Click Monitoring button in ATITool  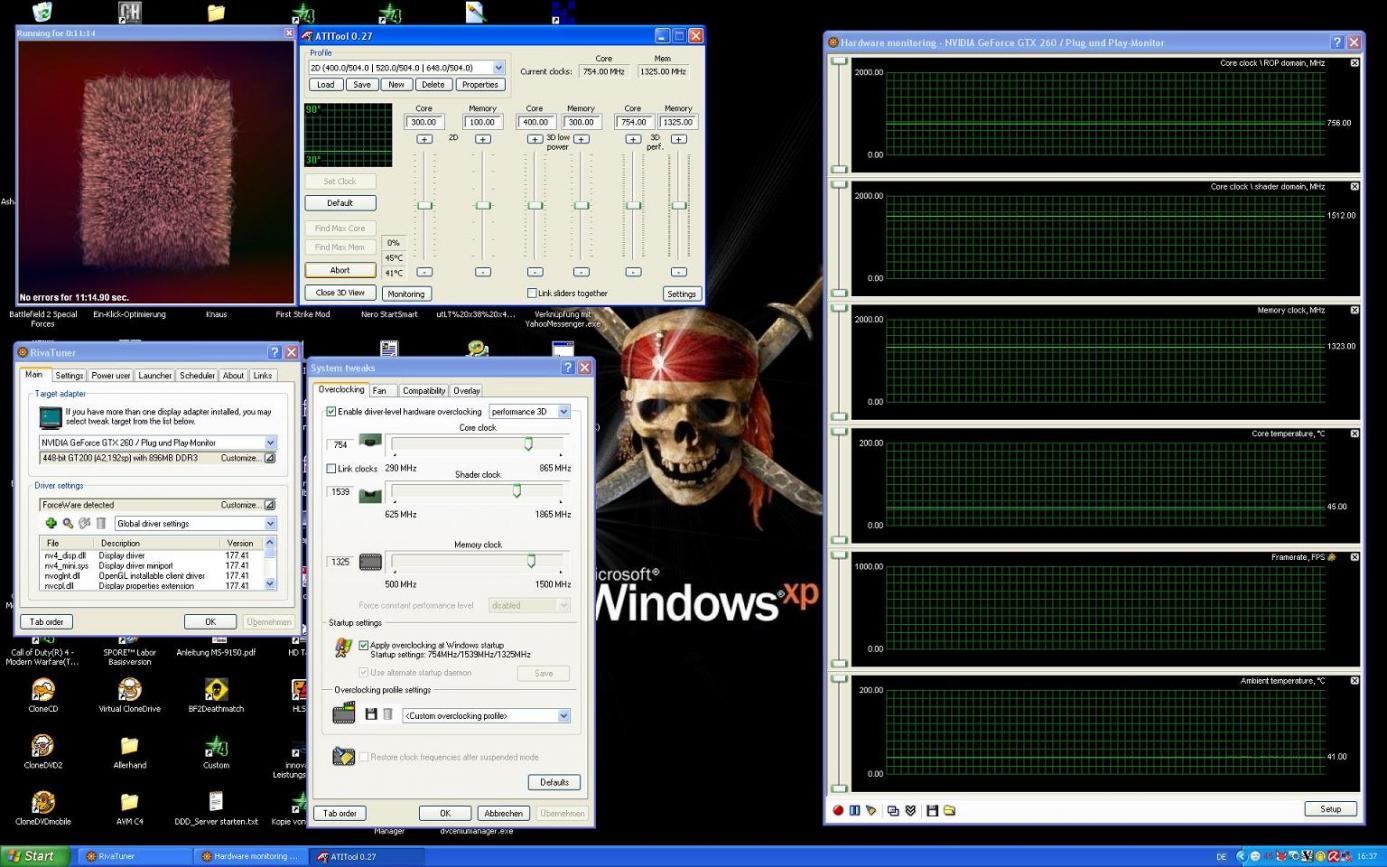tap(406, 294)
